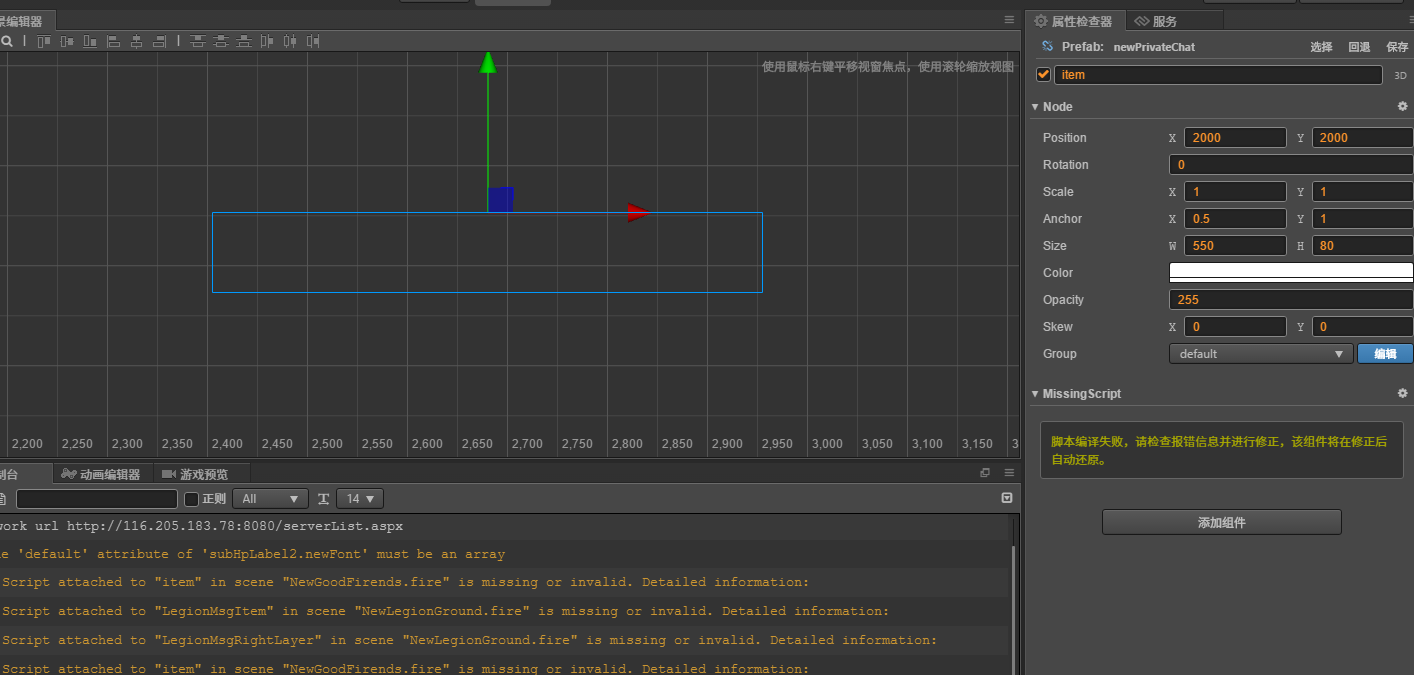Click the 选择 prefab button
Image resolution: width=1414 pixels, height=675 pixels.
pos(1321,47)
